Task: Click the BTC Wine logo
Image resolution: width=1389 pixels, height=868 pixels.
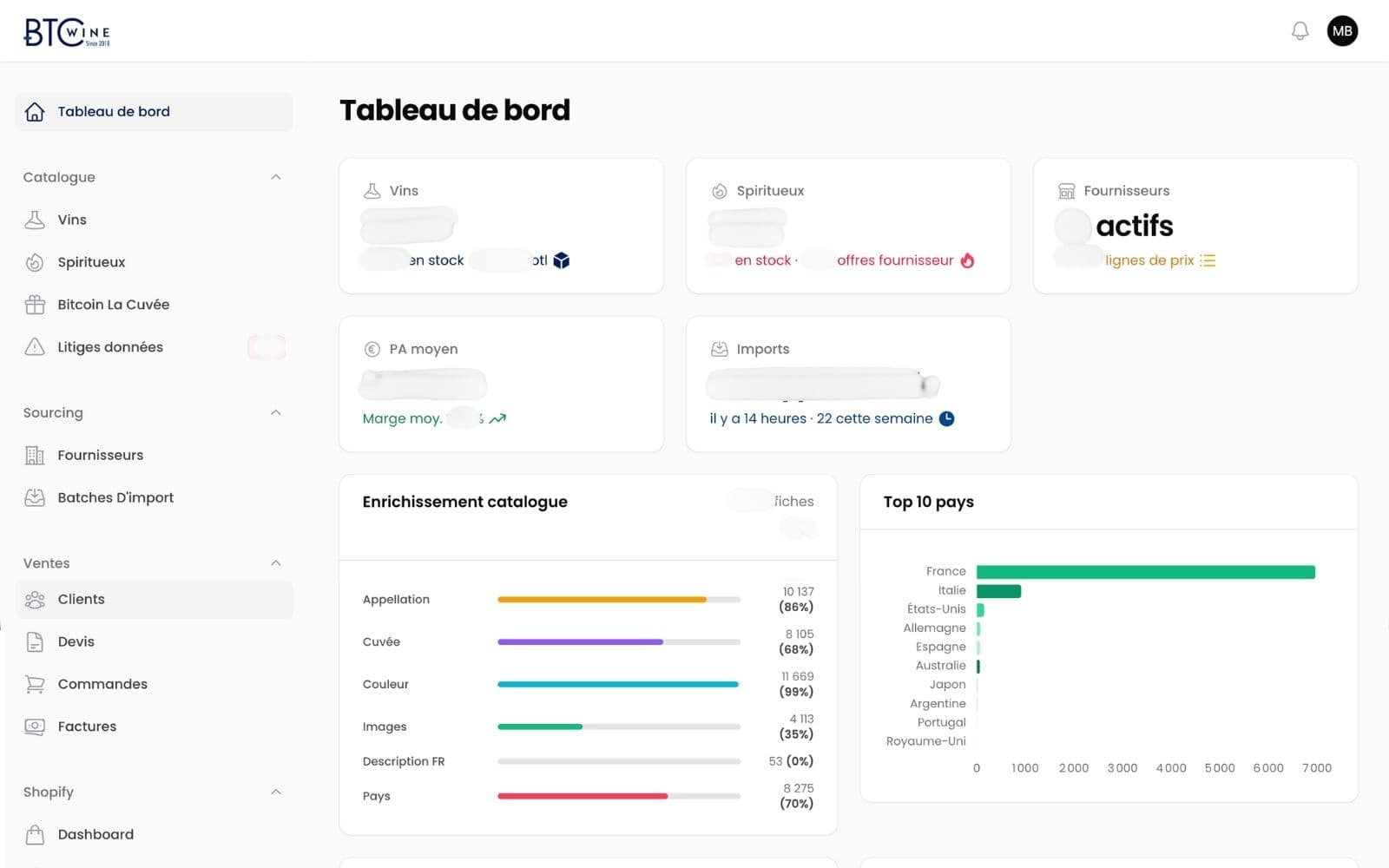Action: [x=67, y=32]
